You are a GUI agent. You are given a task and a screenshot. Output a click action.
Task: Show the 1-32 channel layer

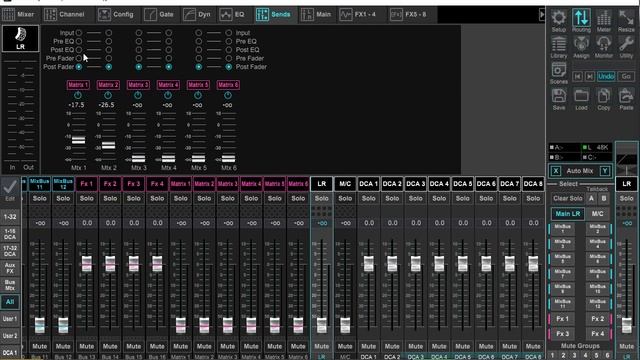[x=10, y=217]
